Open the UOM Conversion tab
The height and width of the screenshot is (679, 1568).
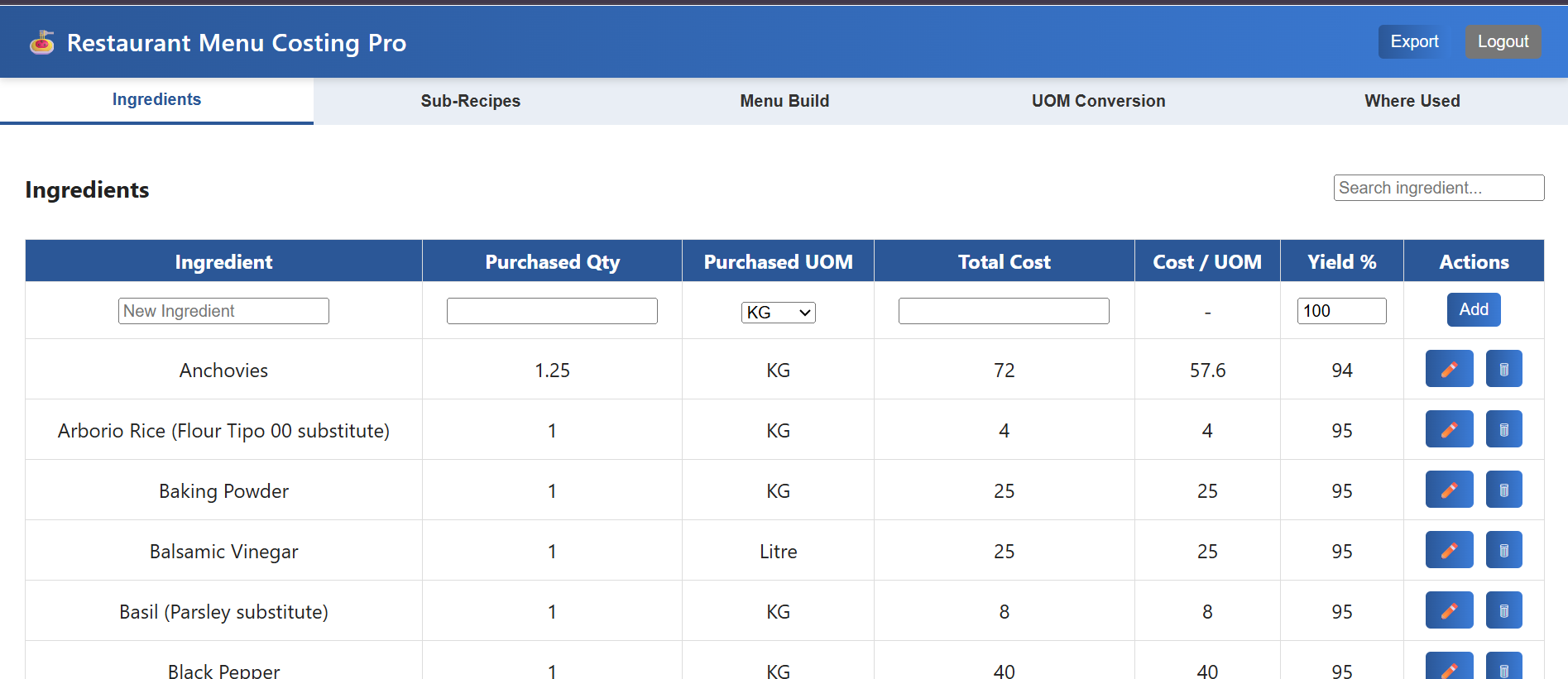[x=1098, y=101]
